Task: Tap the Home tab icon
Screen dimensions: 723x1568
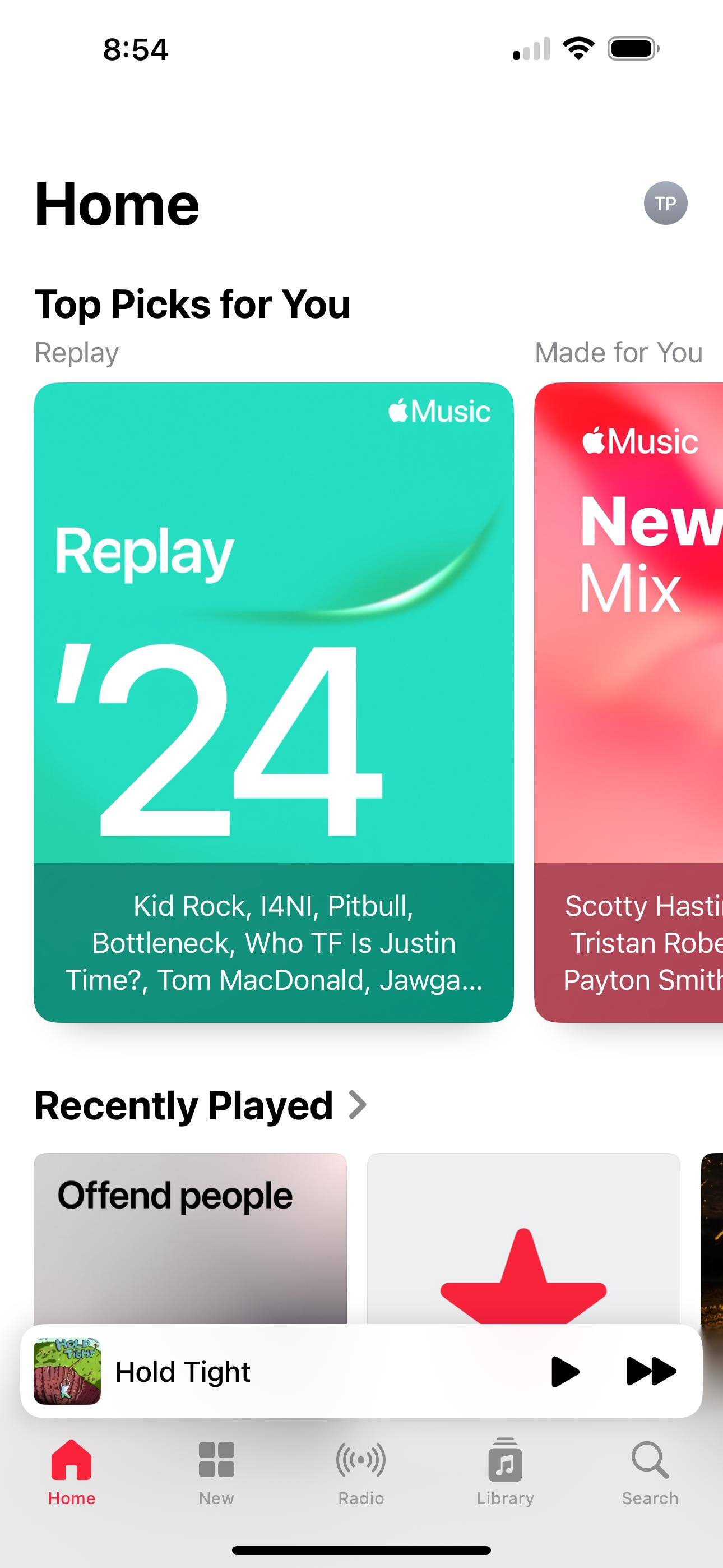Action: point(71,1460)
